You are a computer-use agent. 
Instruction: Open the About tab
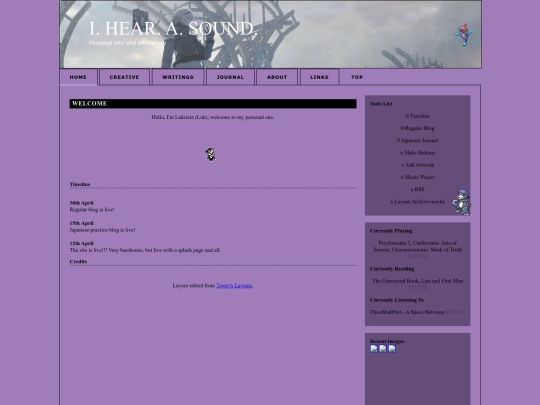click(277, 77)
